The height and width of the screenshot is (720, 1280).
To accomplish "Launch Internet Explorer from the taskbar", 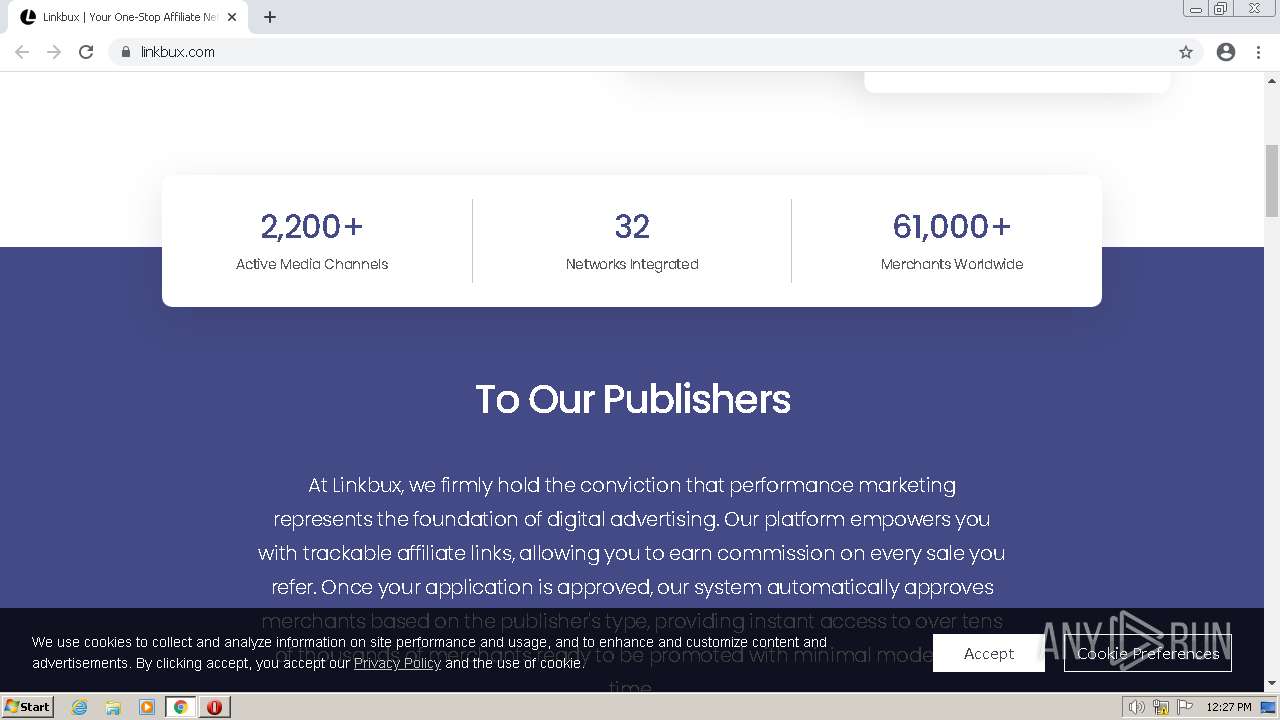I will pos(80,706).
